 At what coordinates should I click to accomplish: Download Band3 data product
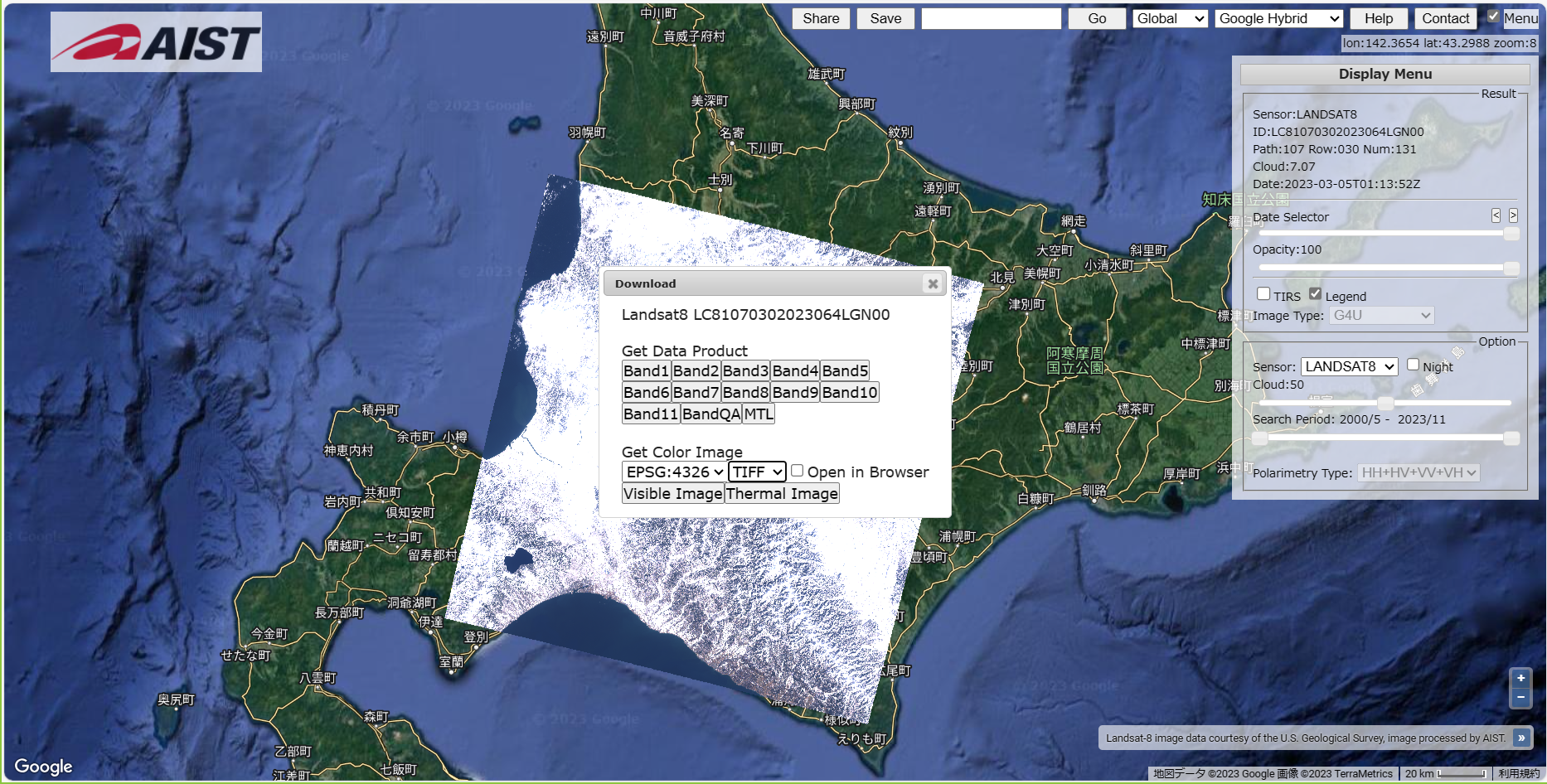click(x=746, y=370)
